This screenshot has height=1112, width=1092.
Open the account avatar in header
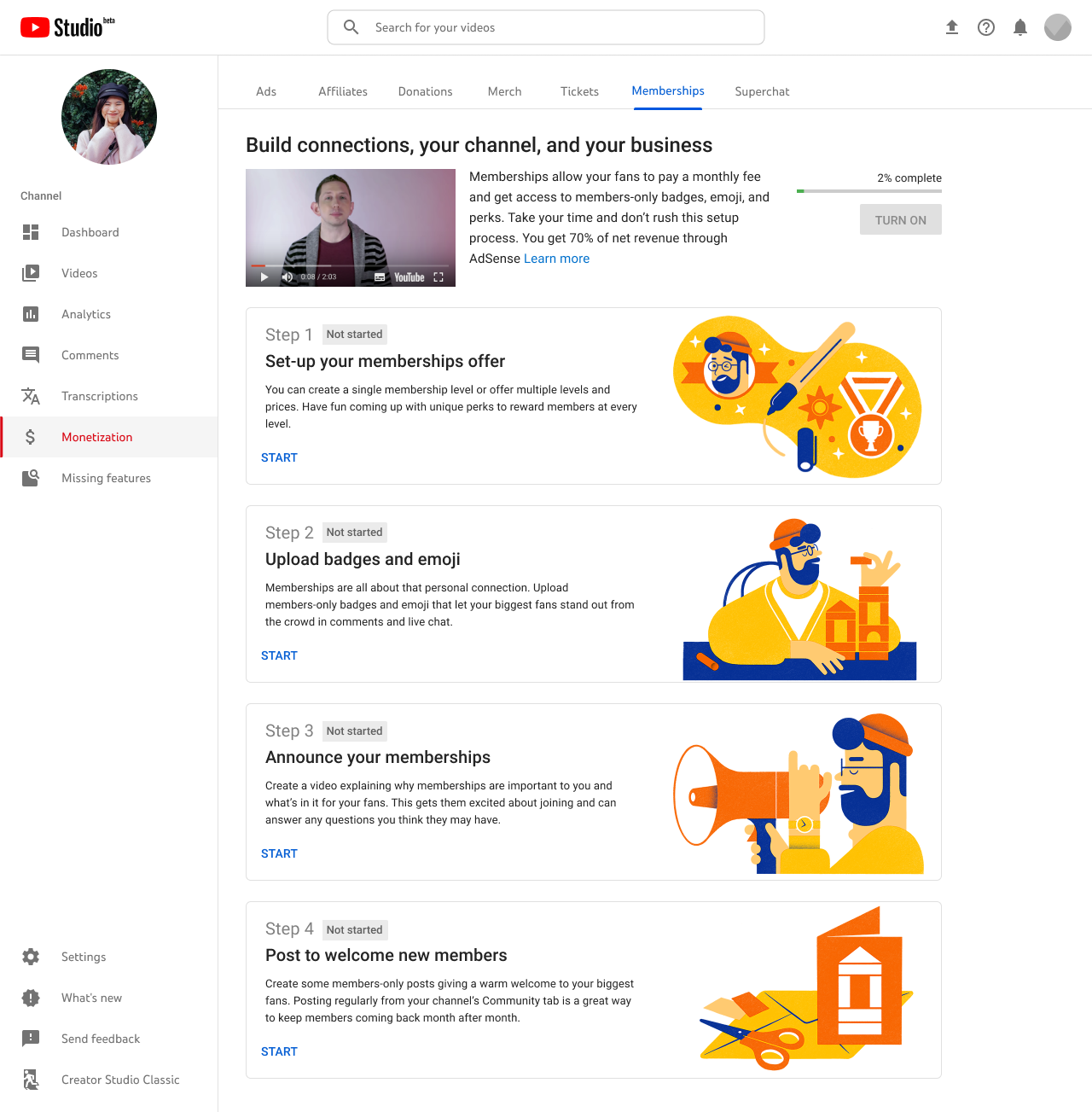(1058, 27)
